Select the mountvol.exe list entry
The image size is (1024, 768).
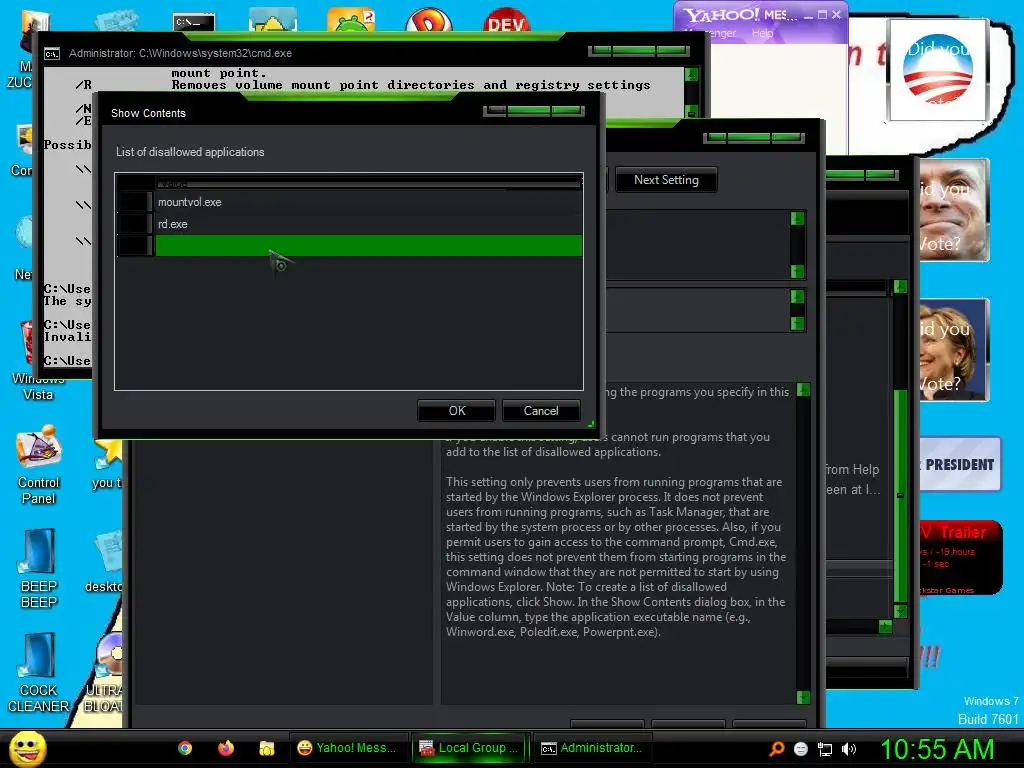click(369, 202)
